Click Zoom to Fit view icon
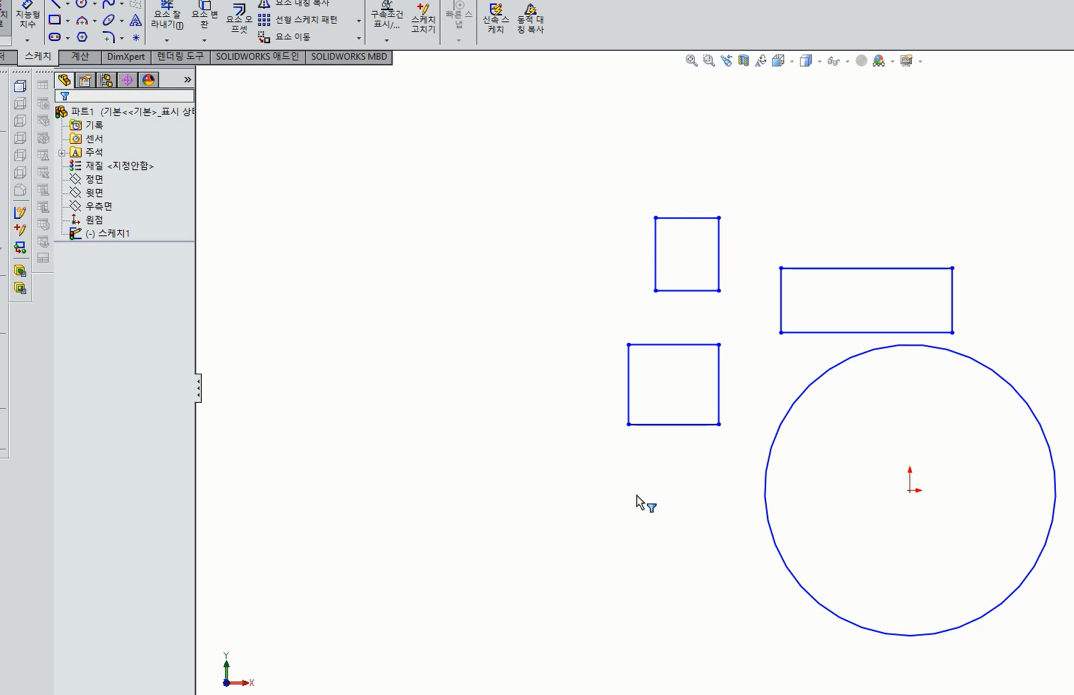Screen dimensions: 1074x695 pyautogui.click(x=692, y=61)
